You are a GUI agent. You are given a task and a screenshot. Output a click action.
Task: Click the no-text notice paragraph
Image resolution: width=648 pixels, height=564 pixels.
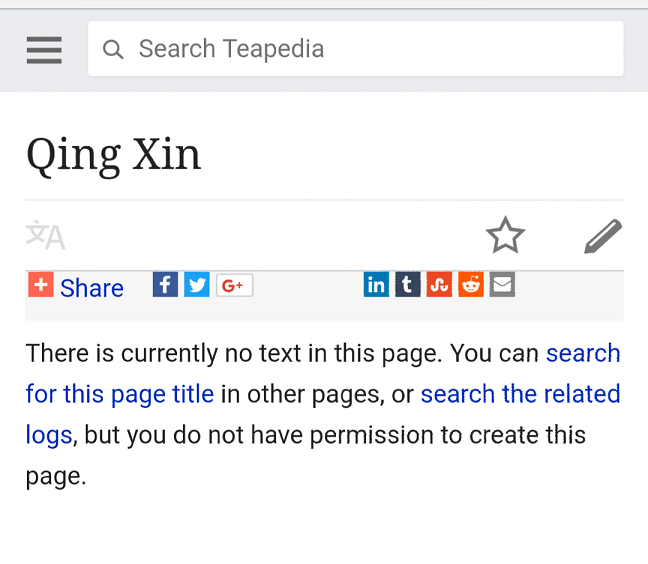(324, 415)
